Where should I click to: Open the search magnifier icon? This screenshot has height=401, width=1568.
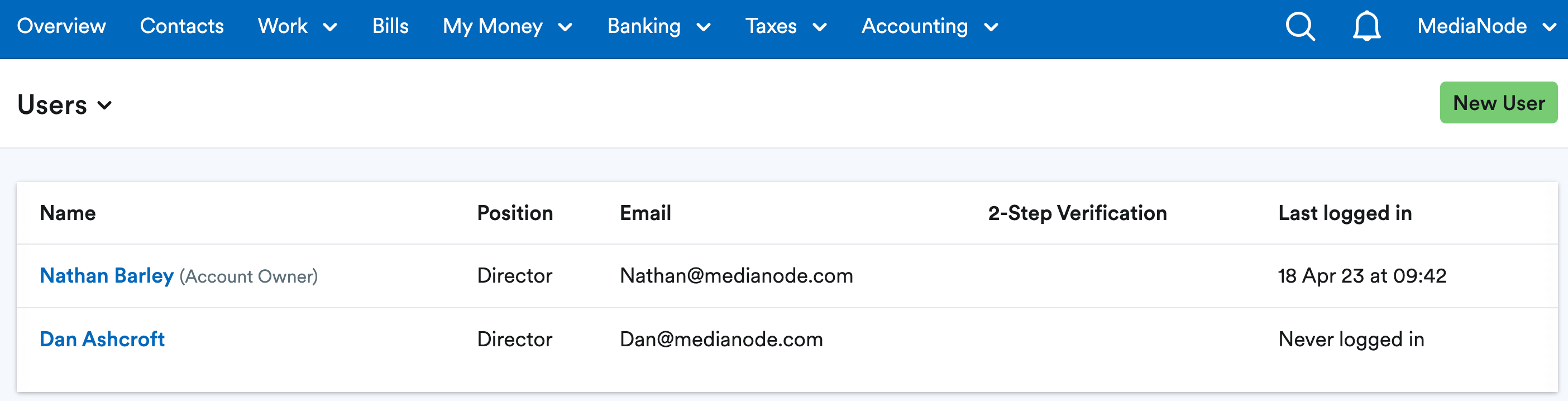point(1300,26)
